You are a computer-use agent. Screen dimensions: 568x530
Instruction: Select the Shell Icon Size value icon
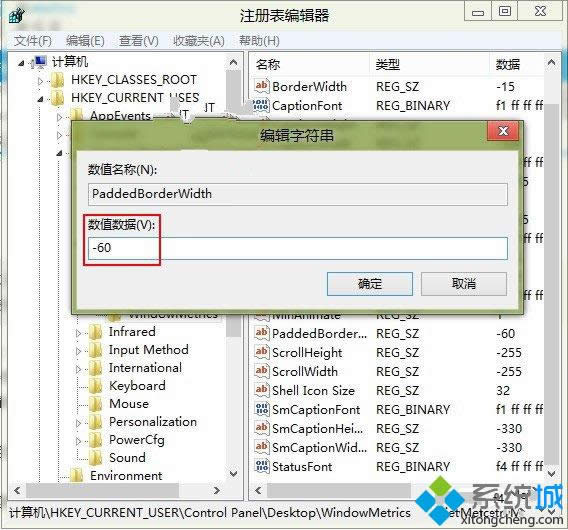(262, 390)
